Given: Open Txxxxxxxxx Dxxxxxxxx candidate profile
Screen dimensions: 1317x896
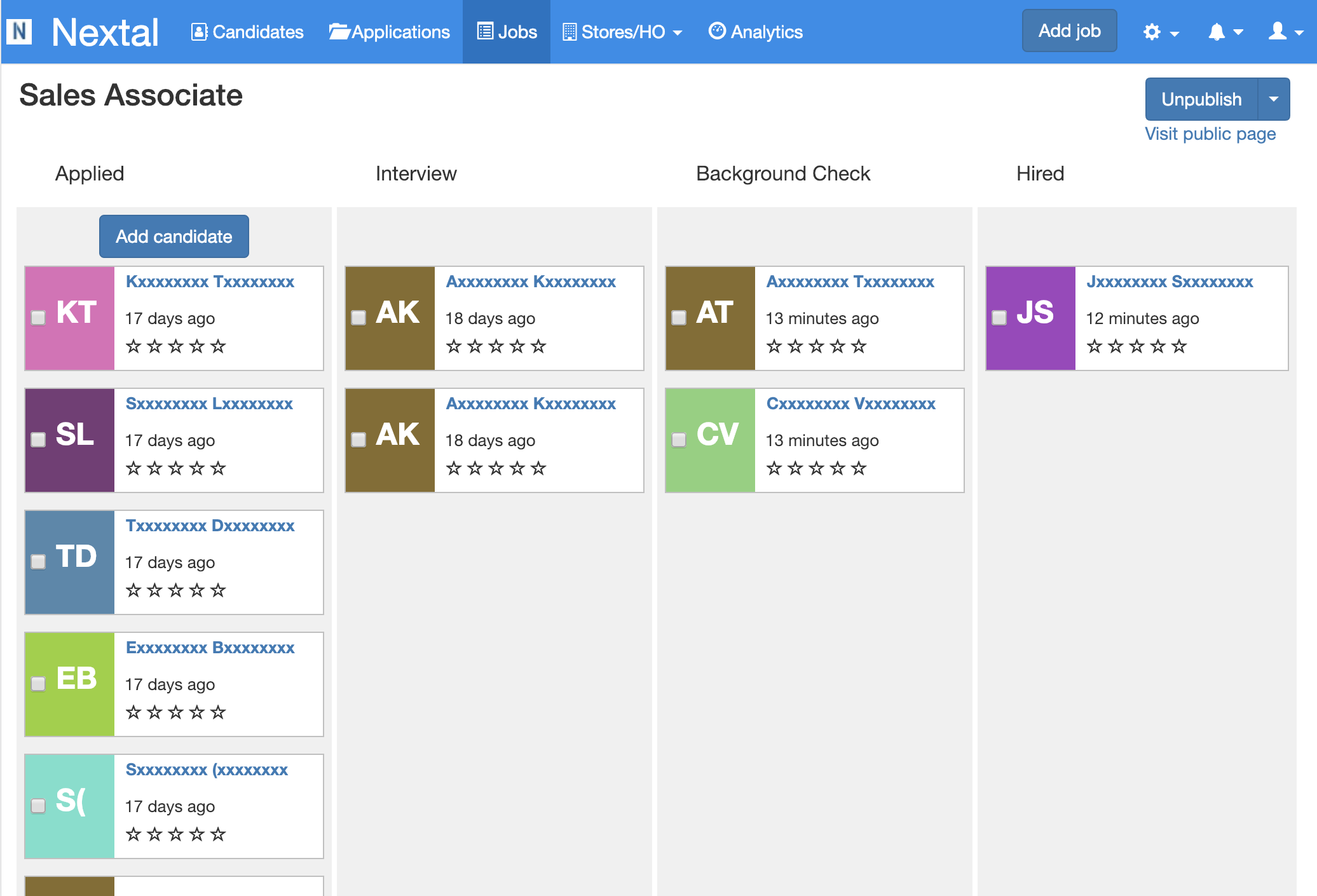Looking at the screenshot, I should pos(210,526).
